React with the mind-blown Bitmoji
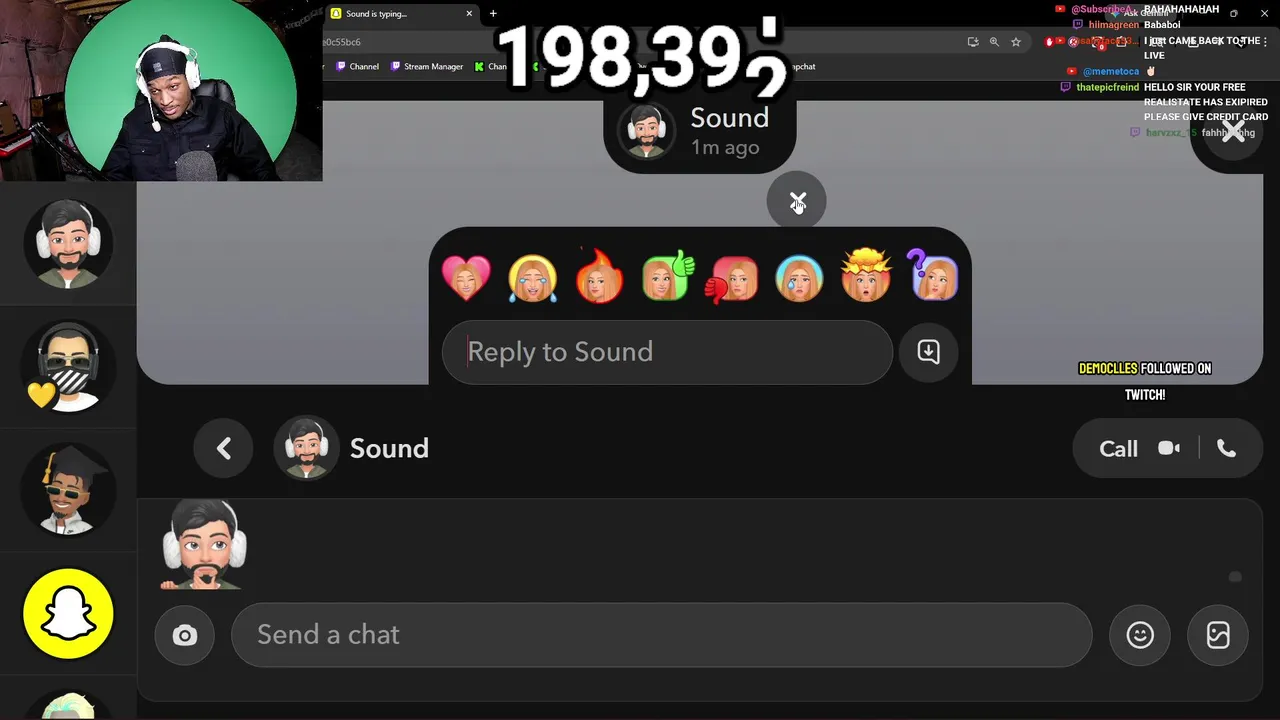The width and height of the screenshot is (1280, 720). [866, 277]
